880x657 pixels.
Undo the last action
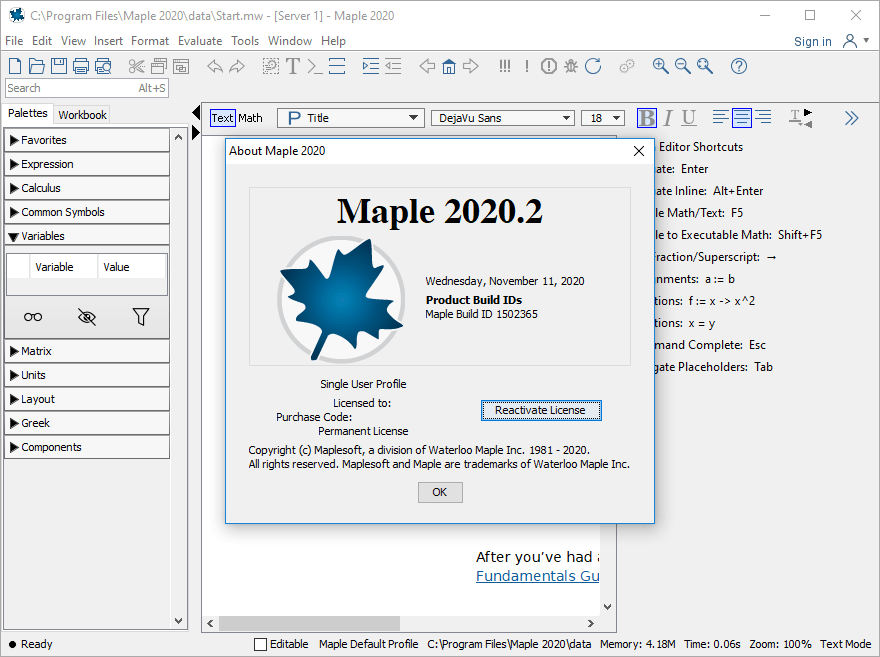click(215, 66)
